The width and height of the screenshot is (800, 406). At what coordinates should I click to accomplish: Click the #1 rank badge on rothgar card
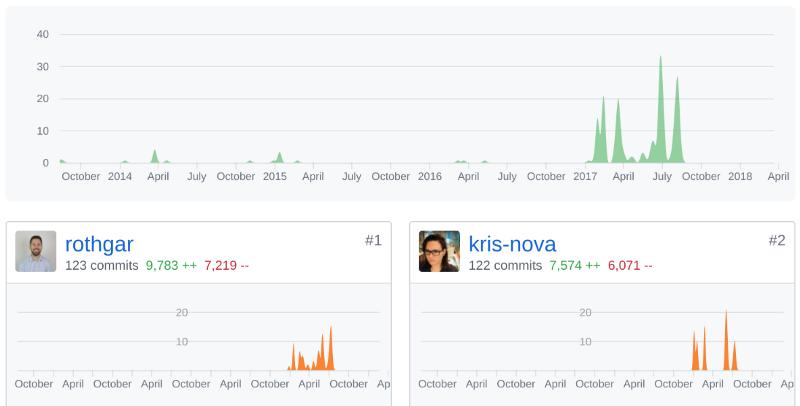373,240
